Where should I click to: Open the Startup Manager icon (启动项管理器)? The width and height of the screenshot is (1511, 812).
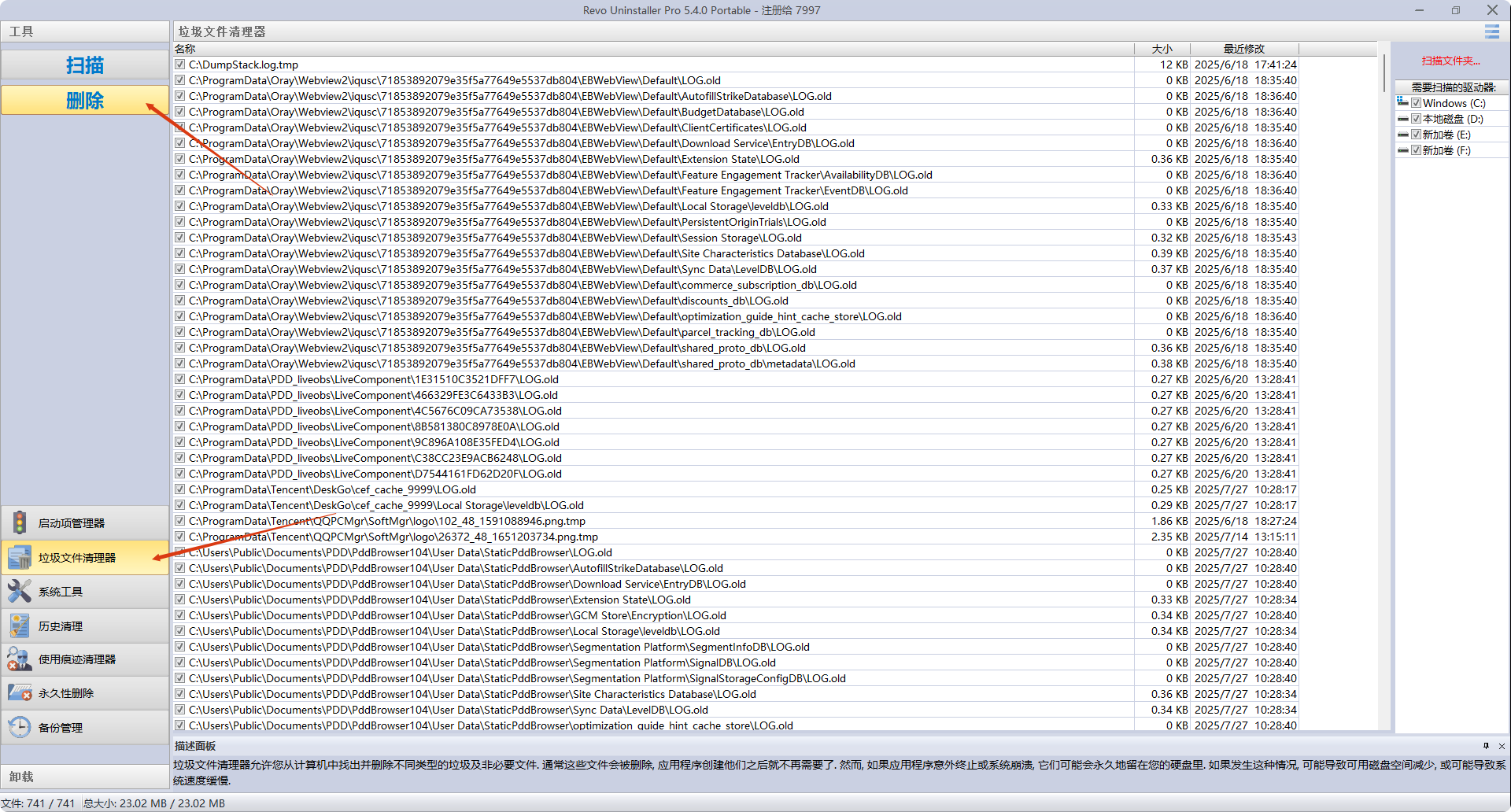pos(20,522)
